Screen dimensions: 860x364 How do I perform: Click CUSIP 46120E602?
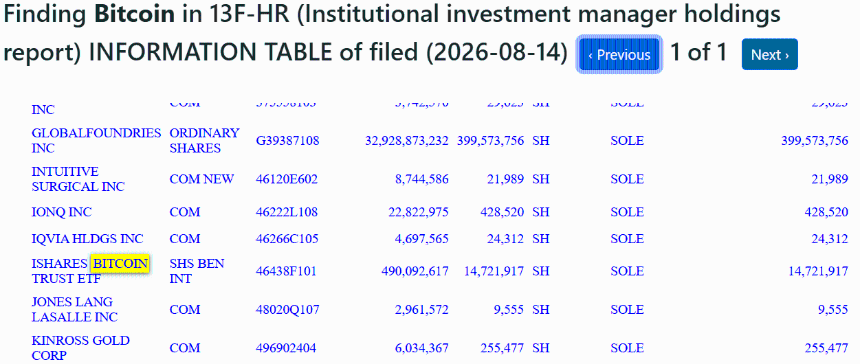287,179
